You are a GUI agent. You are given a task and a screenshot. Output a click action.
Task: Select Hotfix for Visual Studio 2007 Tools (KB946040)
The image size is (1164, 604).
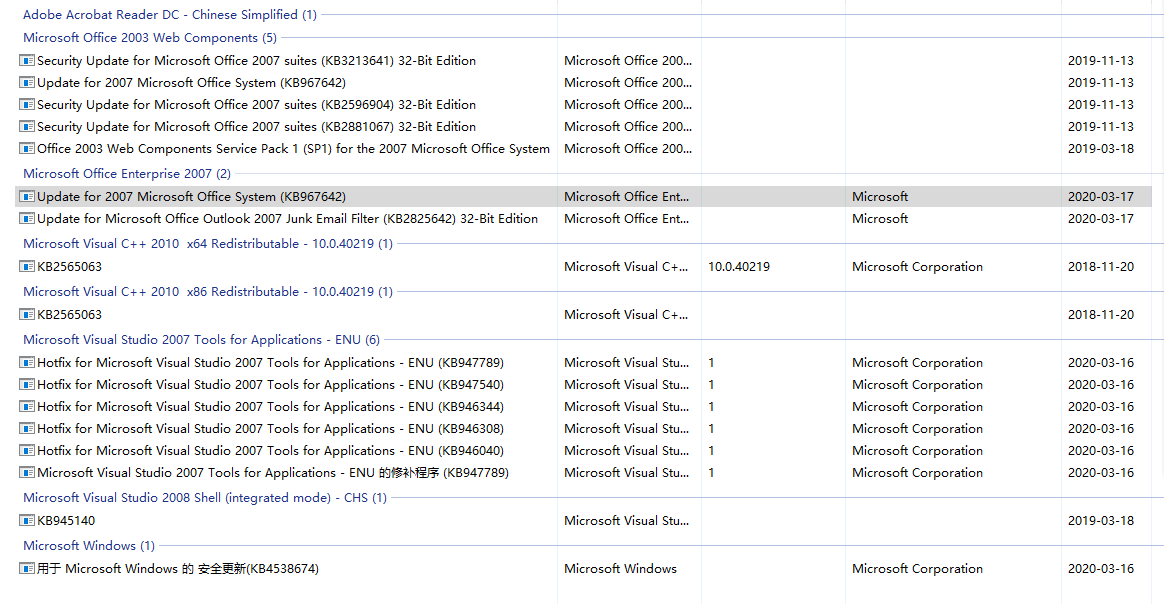tap(270, 450)
